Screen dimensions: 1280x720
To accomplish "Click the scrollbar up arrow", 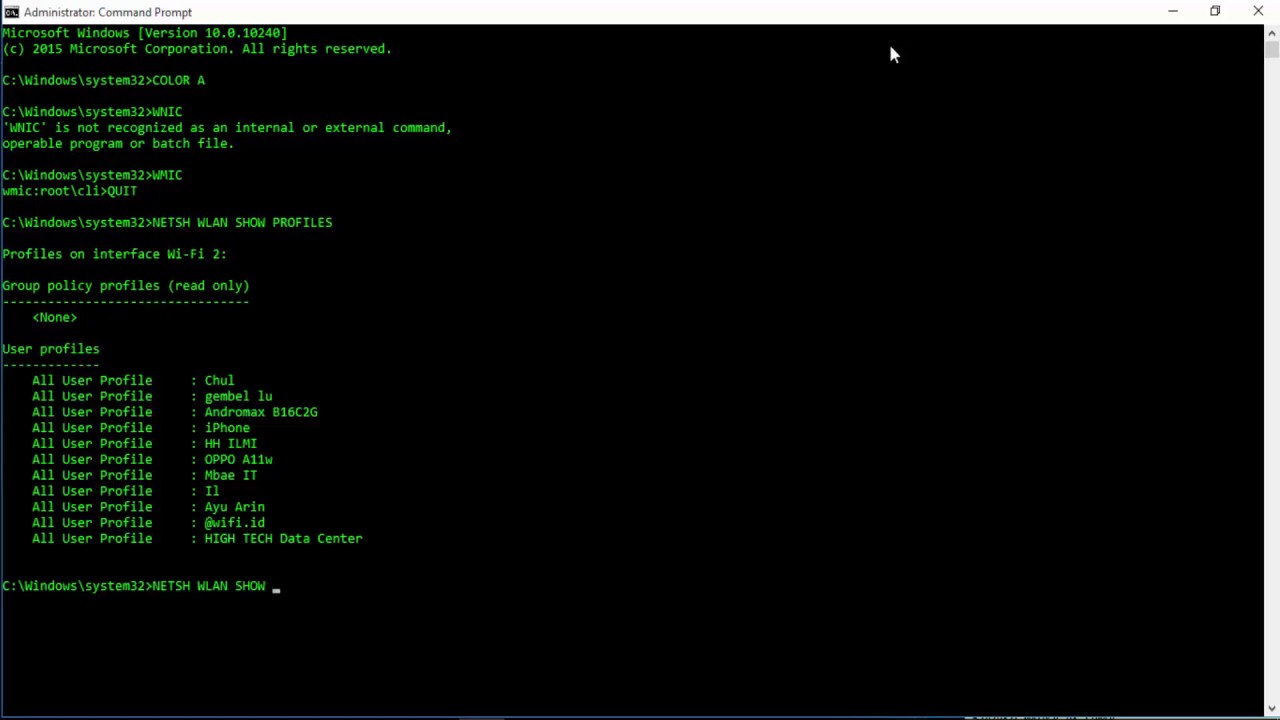I will [x=1271, y=31].
